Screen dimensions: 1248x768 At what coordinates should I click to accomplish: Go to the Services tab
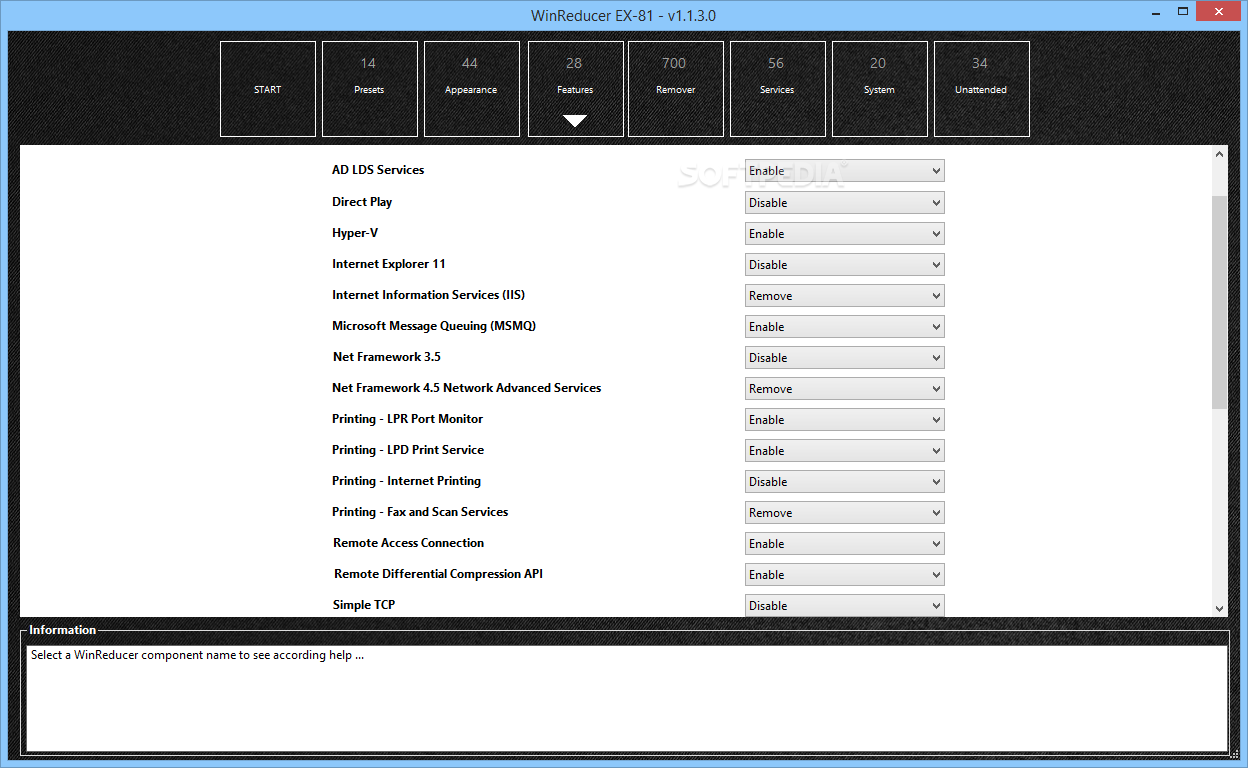(x=778, y=89)
